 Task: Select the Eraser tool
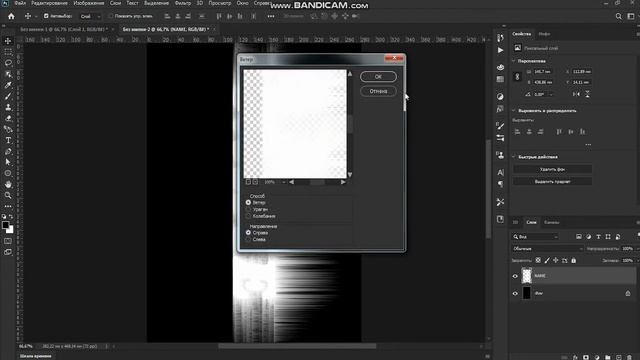coord(8,118)
